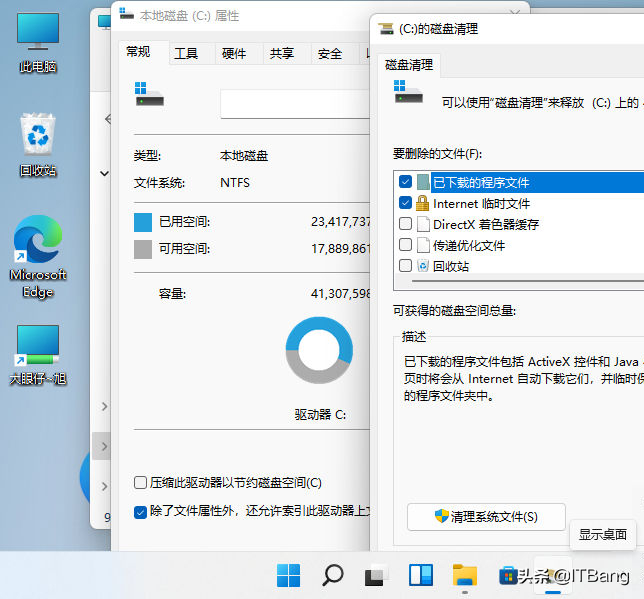The height and width of the screenshot is (599, 644).
Task: Click the Windows Start button on the taskbar
Action: pyautogui.click(x=288, y=575)
